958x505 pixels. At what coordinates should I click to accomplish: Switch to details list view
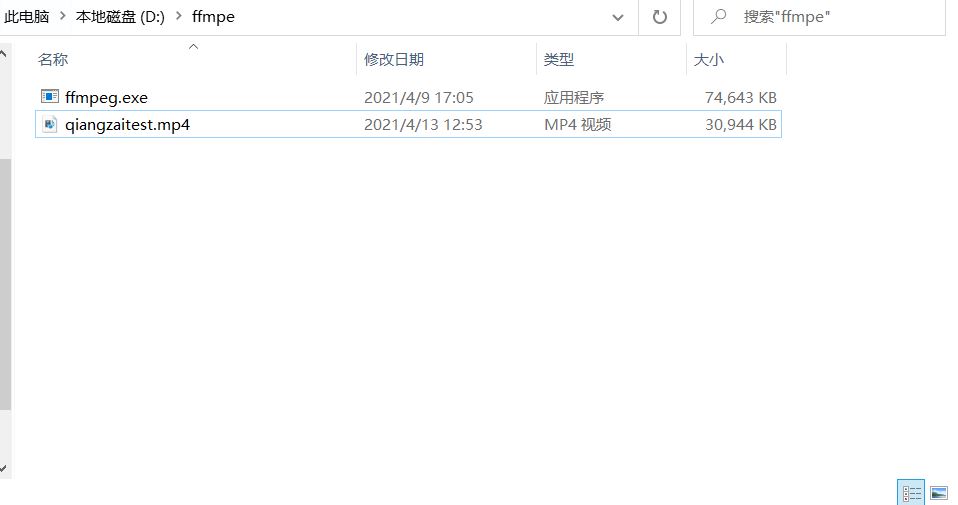pyautogui.click(x=911, y=492)
